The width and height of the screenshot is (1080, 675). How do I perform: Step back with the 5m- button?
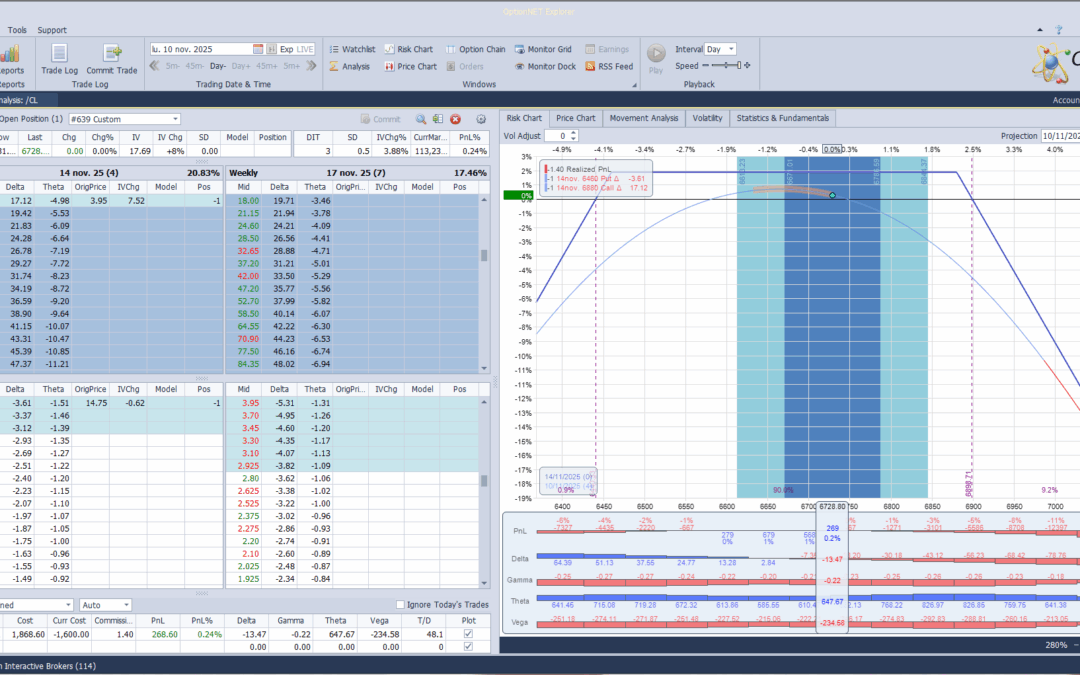(x=172, y=66)
